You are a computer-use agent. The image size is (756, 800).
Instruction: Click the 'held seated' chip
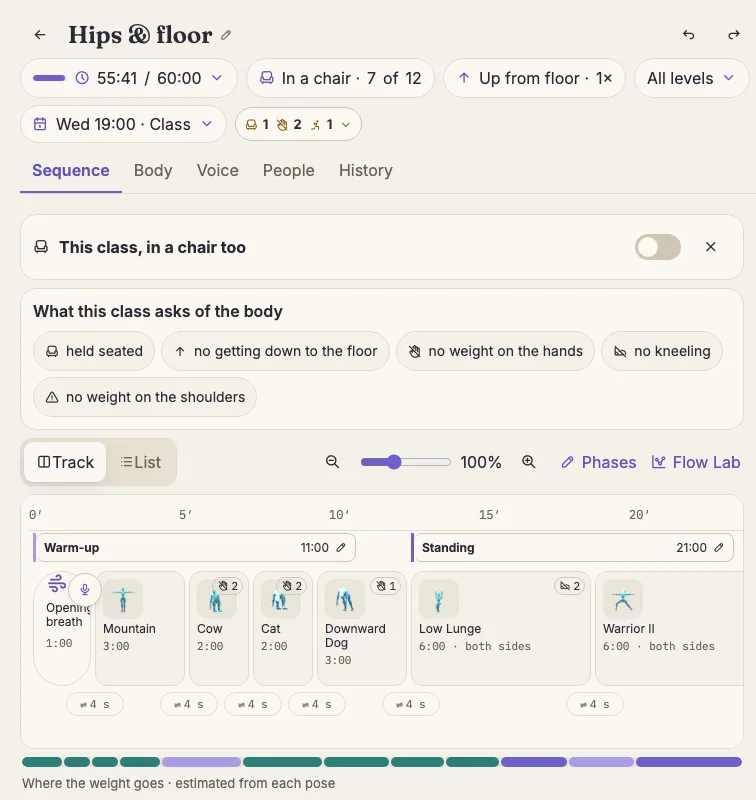[94, 351]
